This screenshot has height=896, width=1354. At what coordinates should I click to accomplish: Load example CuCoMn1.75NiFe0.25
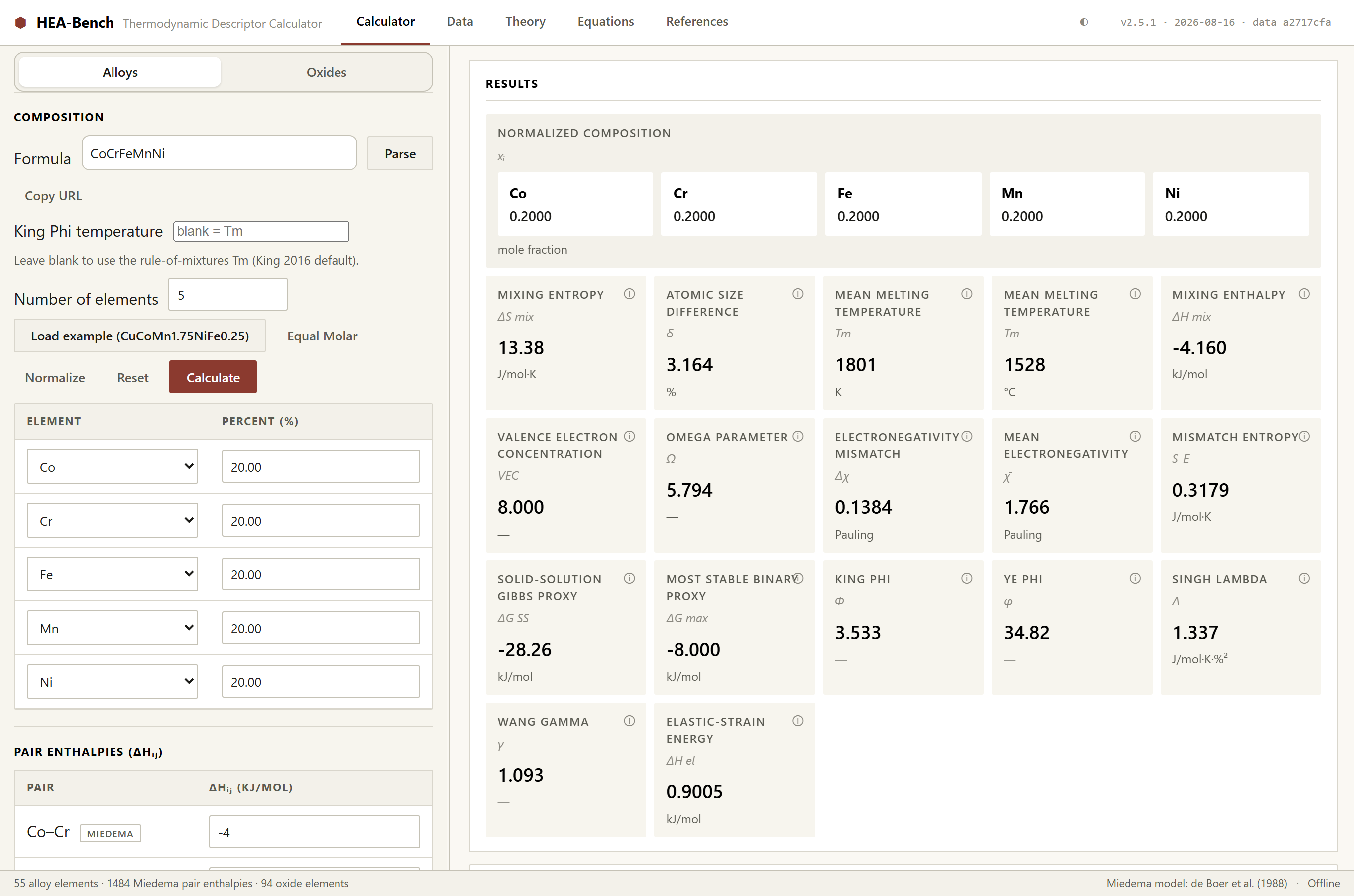[140, 336]
